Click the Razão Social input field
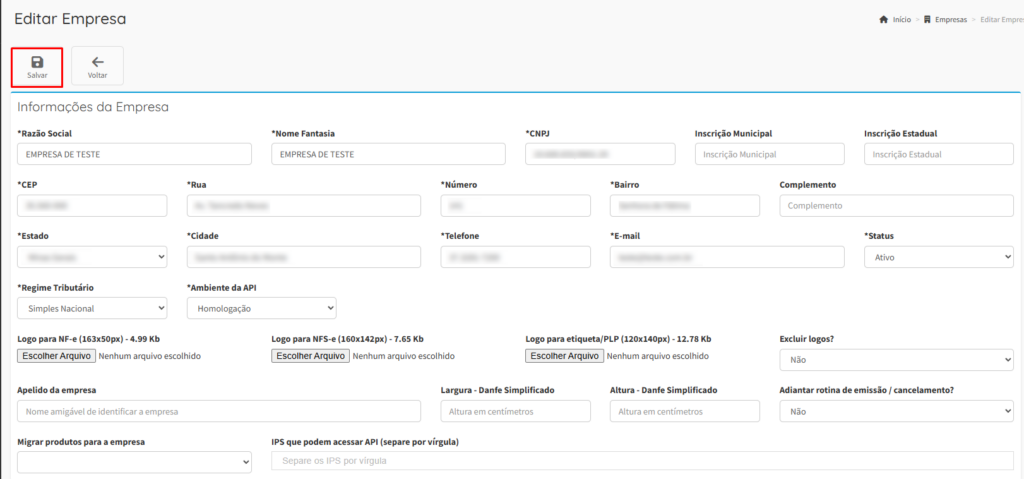 134,154
